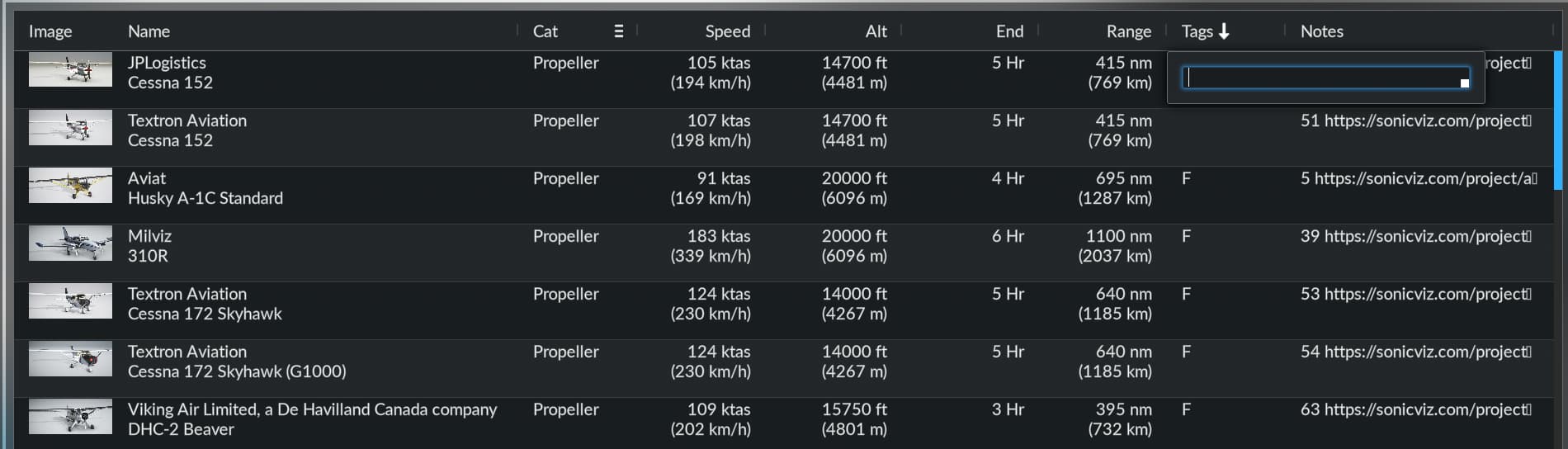Click the Cessna 172 Skyhawk (G1000) thumbnail
Screen dimensions: 1568x449
70,358
